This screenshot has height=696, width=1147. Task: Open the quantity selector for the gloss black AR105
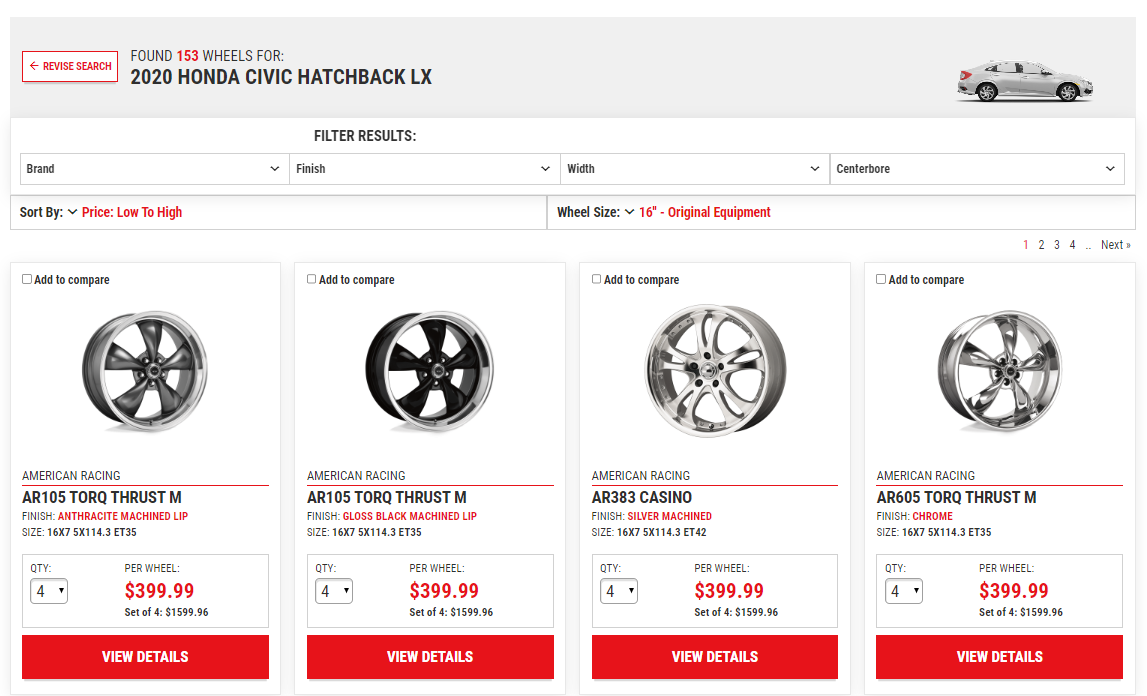[x=334, y=591]
